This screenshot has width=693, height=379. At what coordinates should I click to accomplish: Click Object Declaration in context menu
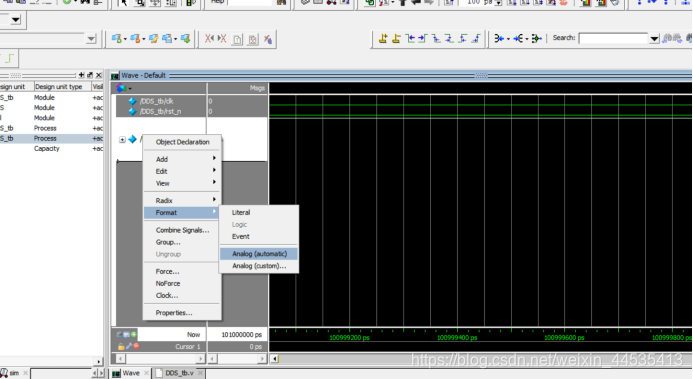click(182, 142)
